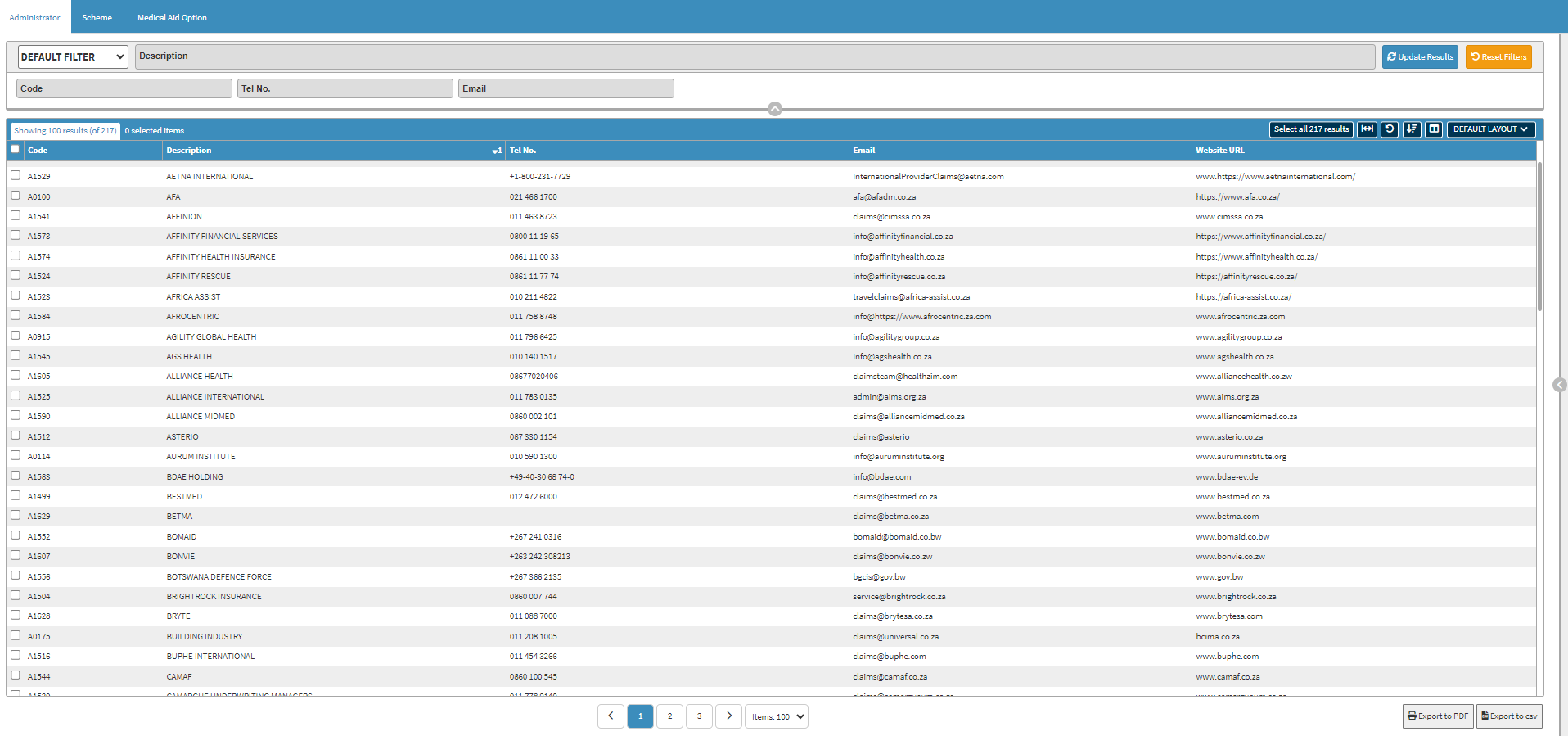Click the grid vertical scrollbar
The height and width of the screenshot is (736, 1568).
pos(1539,237)
